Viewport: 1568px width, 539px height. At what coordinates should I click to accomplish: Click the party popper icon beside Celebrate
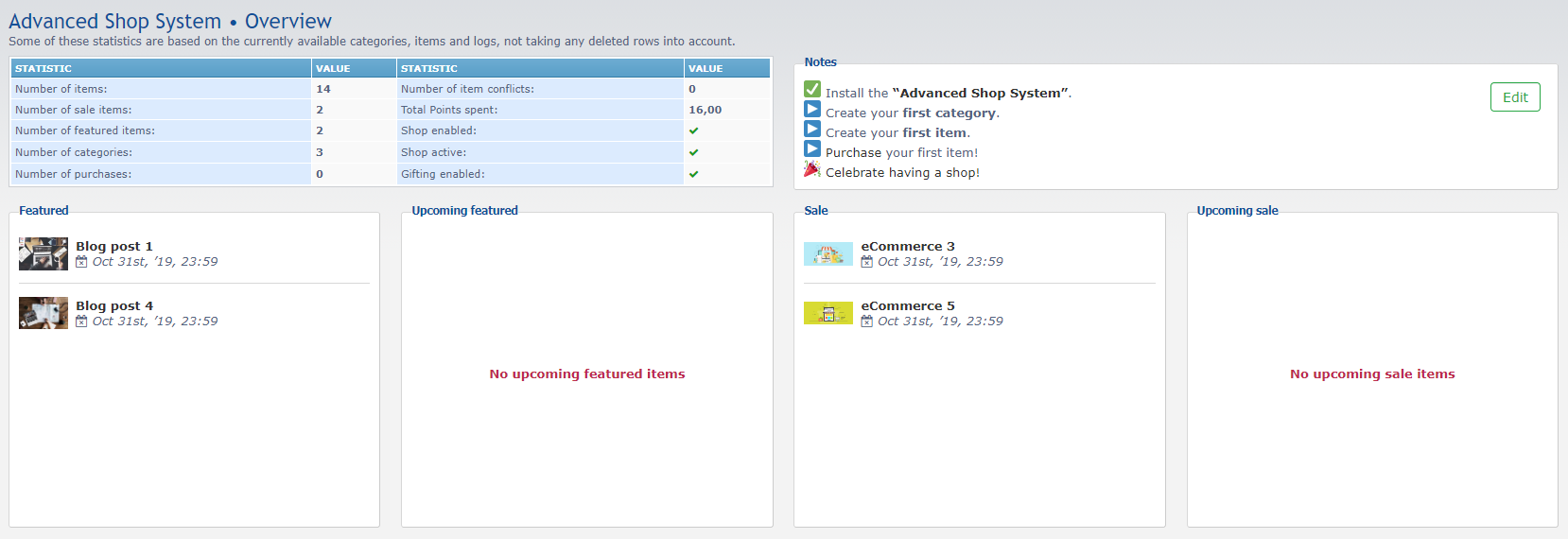(812, 169)
